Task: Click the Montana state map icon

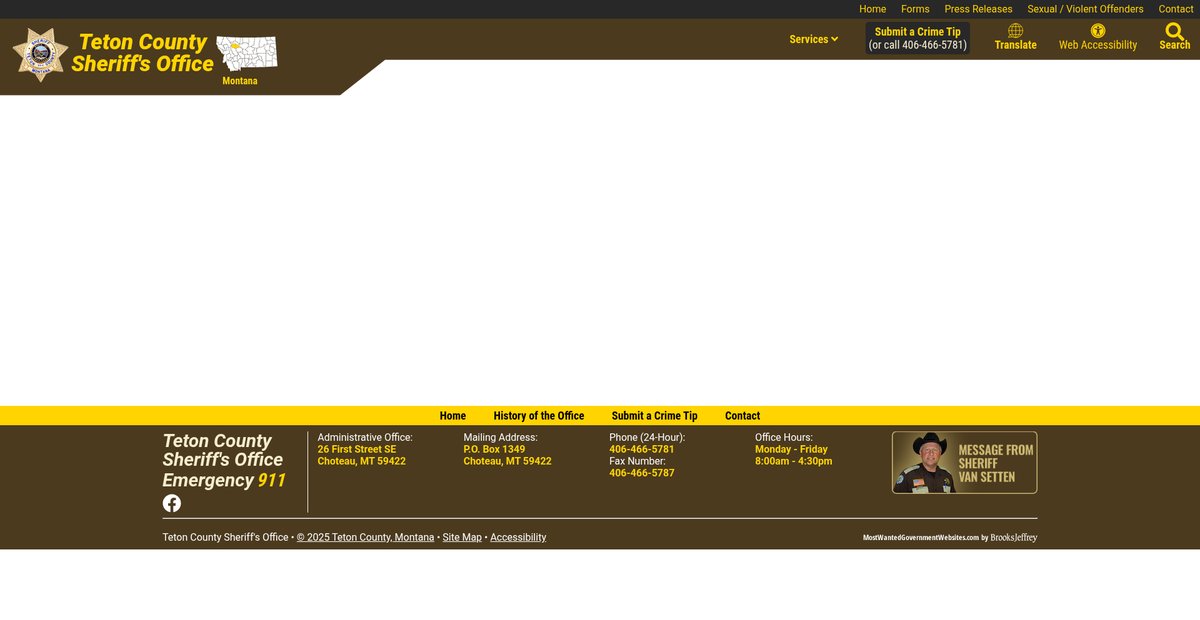Action: point(247,53)
